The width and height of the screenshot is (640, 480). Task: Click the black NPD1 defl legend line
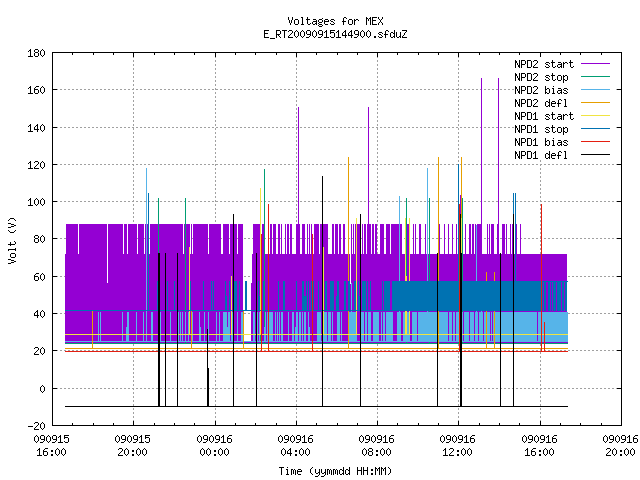[595, 155]
